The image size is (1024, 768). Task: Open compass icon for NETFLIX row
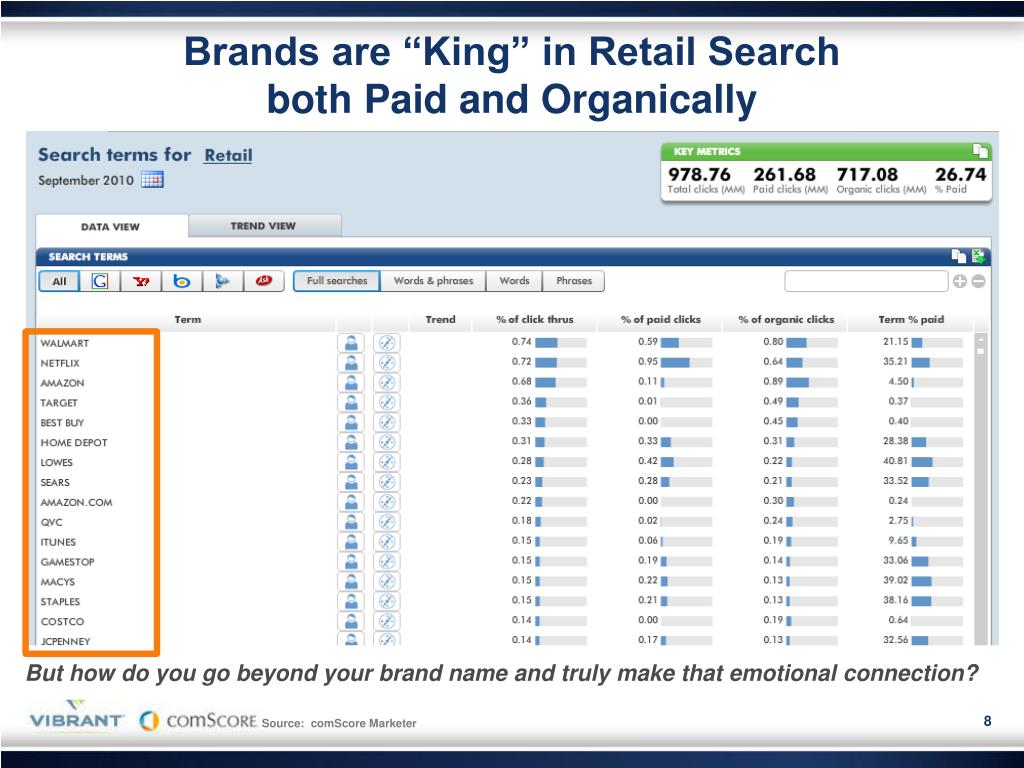pos(387,362)
